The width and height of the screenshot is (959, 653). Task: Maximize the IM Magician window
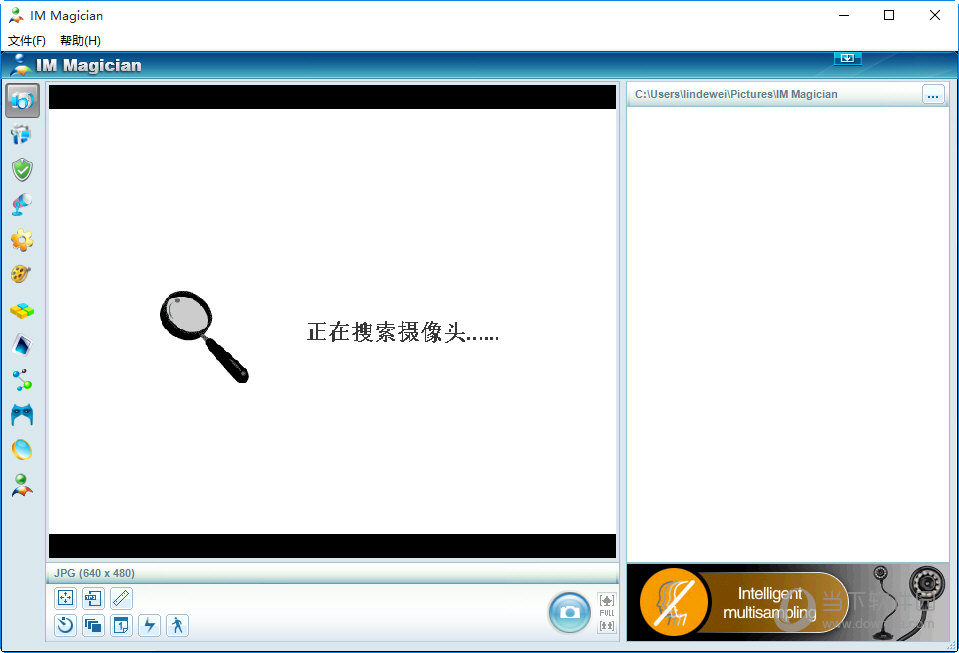(x=889, y=15)
